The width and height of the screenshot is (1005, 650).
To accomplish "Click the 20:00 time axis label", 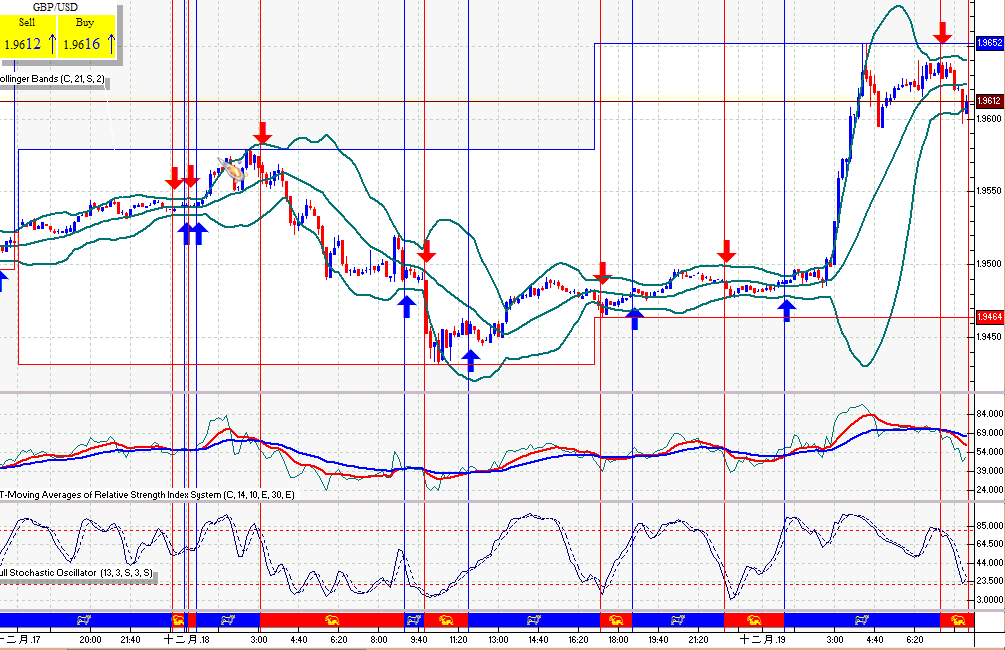I will click(x=90, y=640).
